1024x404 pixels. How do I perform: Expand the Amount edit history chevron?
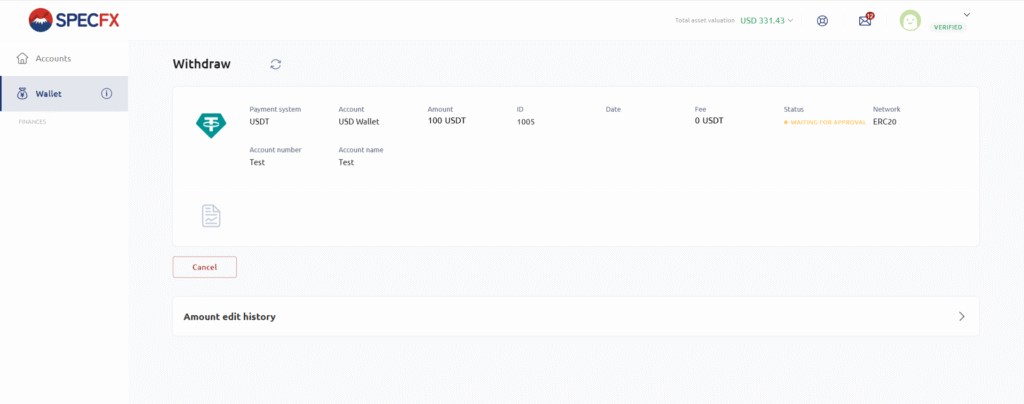pyautogui.click(x=961, y=316)
